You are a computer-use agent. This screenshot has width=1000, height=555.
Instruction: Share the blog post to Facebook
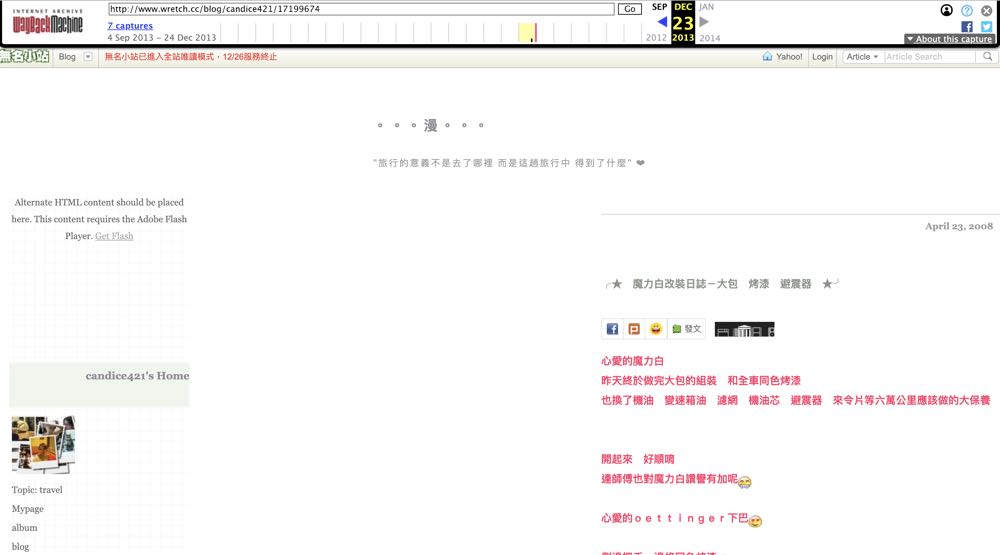[x=613, y=329]
